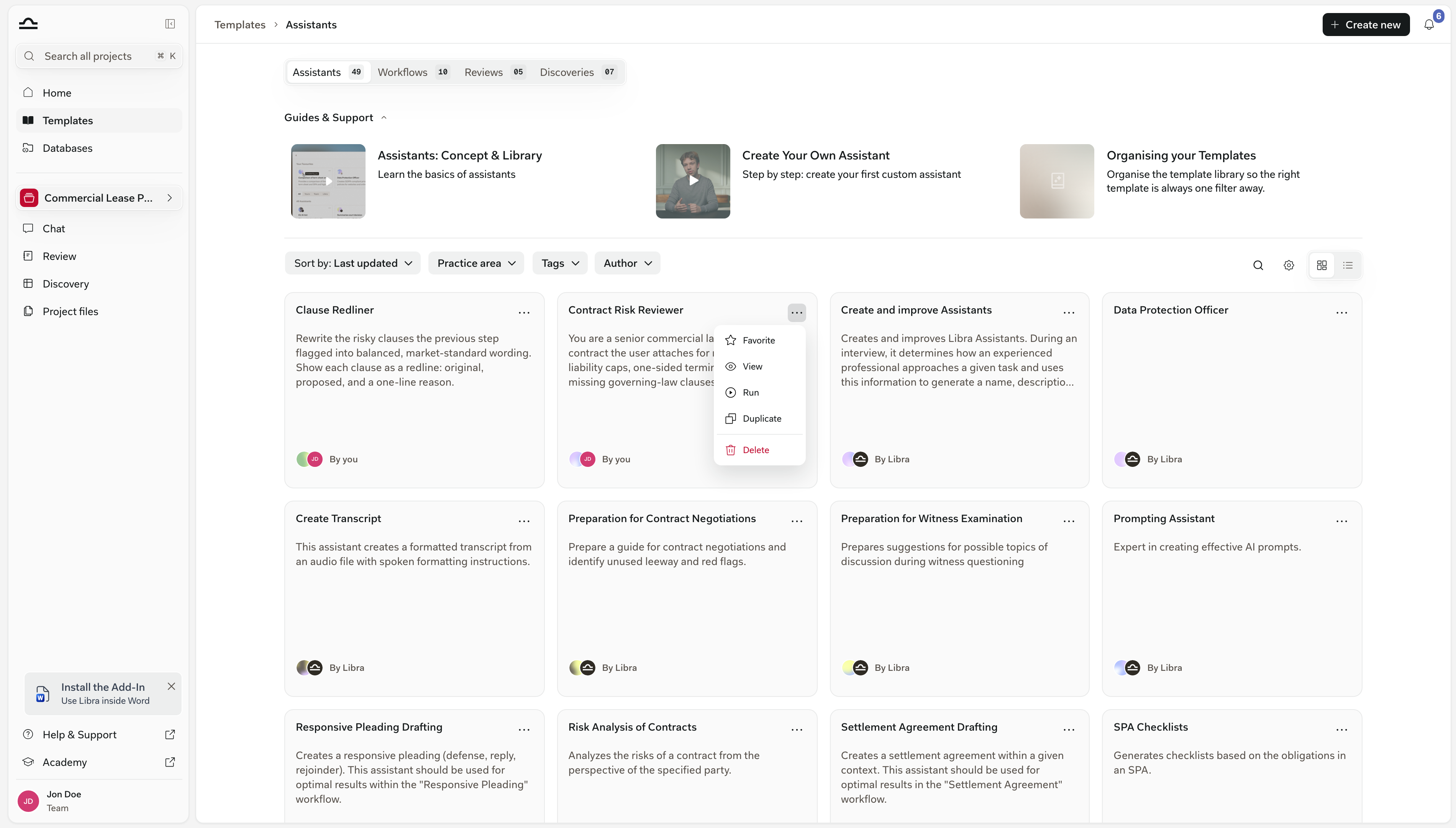
Task: Open options on SPA Checklists card
Action: [x=1341, y=729]
